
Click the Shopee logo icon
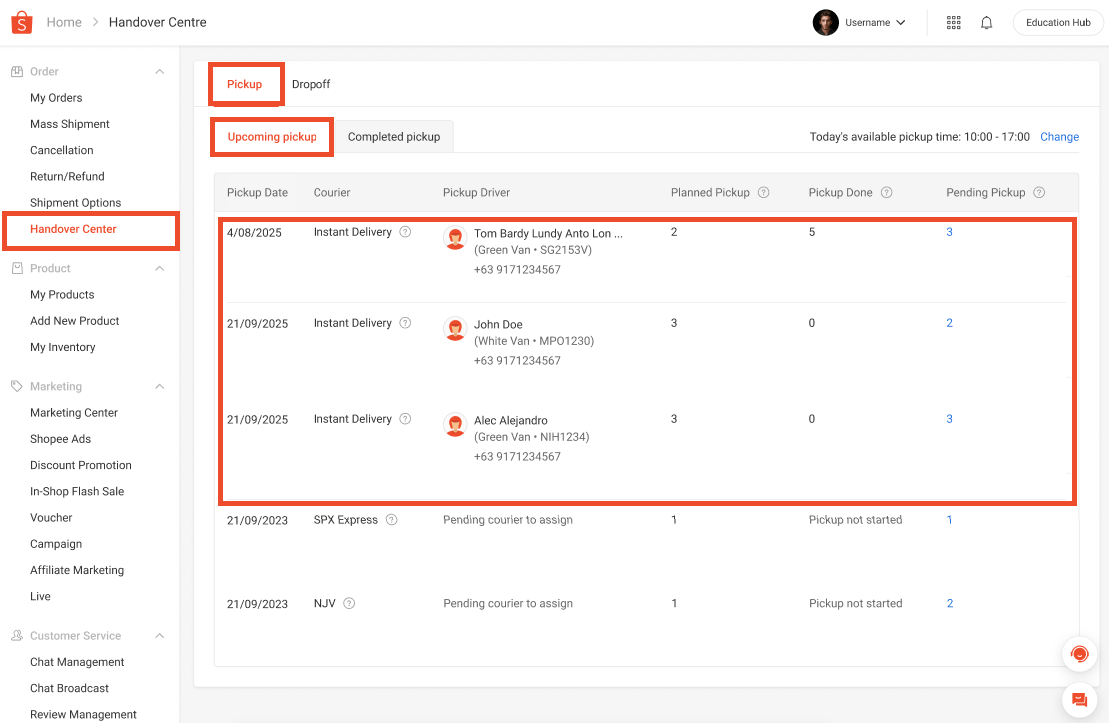22,23
